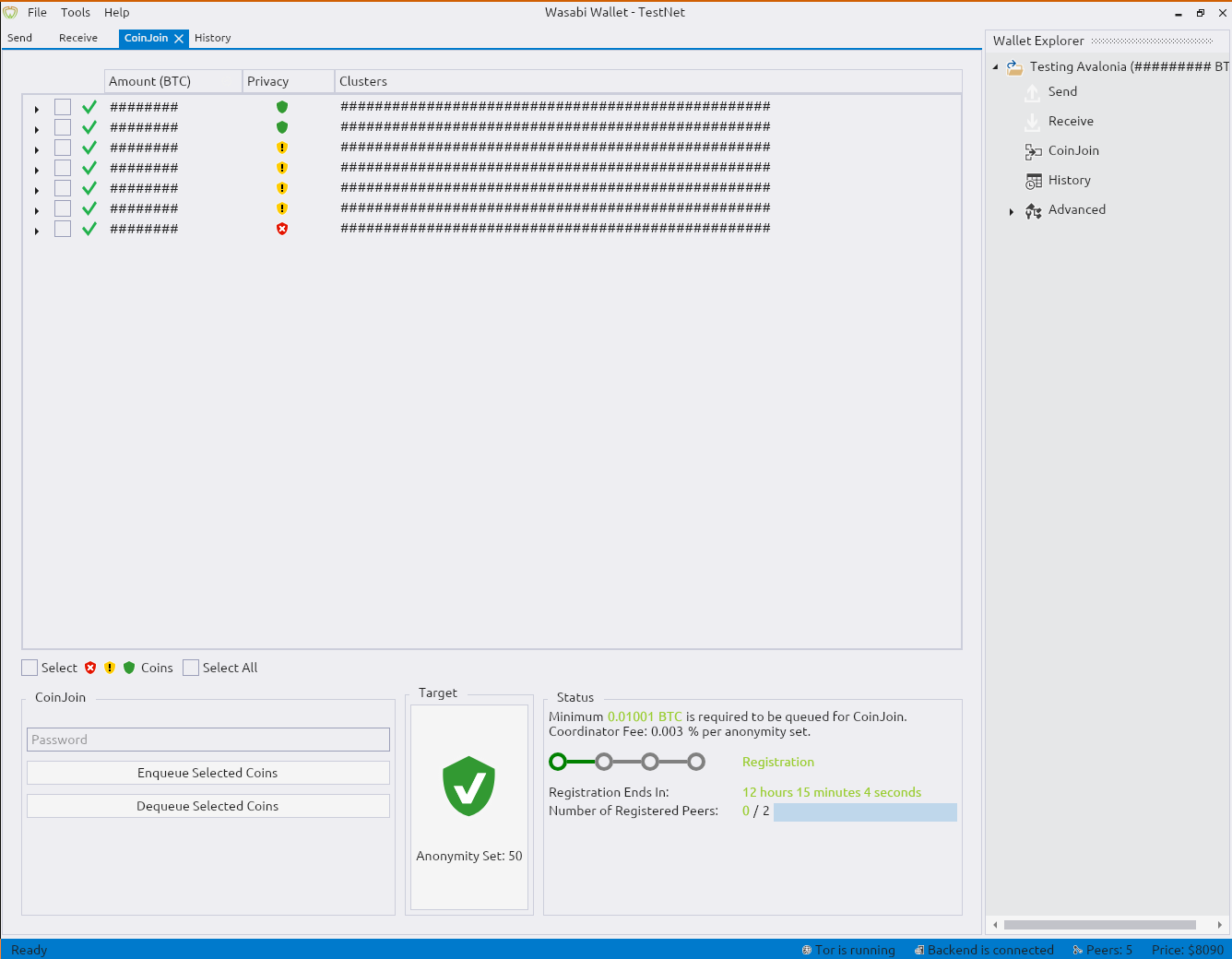The height and width of the screenshot is (959, 1232).
Task: Sort by Clusters column header
Action: [648, 81]
